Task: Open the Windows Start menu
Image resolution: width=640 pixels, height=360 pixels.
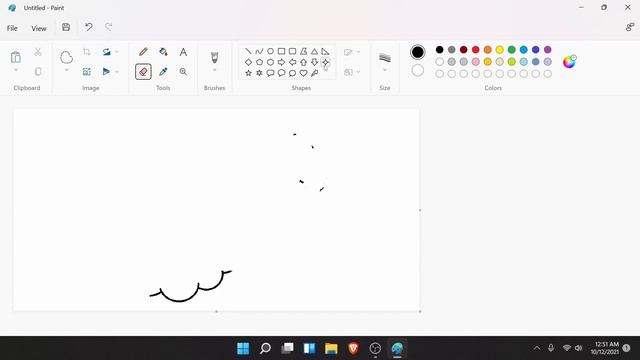Action: pos(243,348)
